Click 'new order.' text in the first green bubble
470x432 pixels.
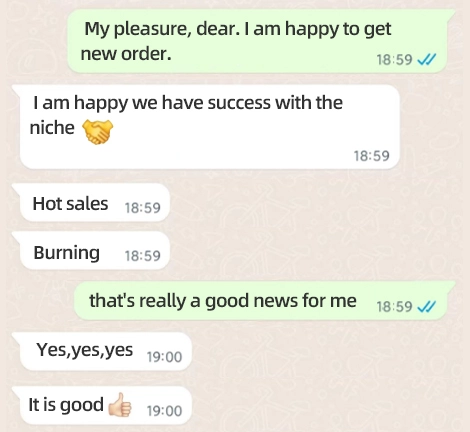point(126,54)
